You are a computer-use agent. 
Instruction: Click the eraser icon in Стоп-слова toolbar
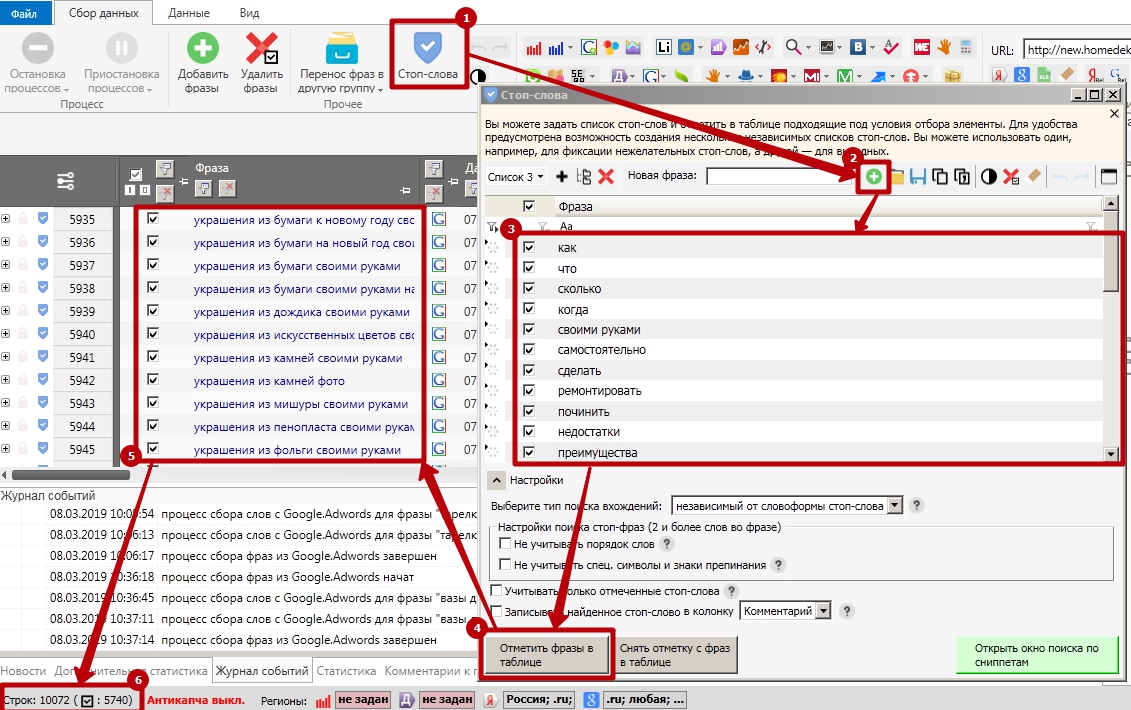pos(1034,176)
